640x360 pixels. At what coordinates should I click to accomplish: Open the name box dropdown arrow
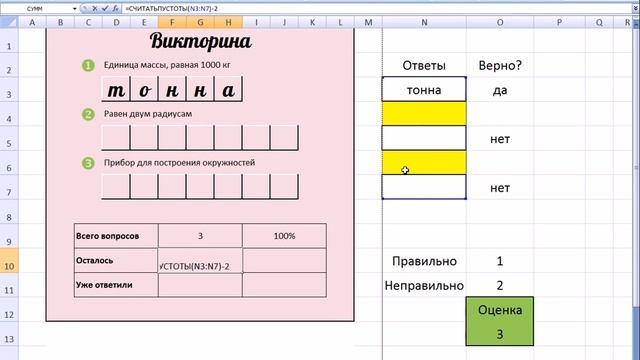click(75, 9)
